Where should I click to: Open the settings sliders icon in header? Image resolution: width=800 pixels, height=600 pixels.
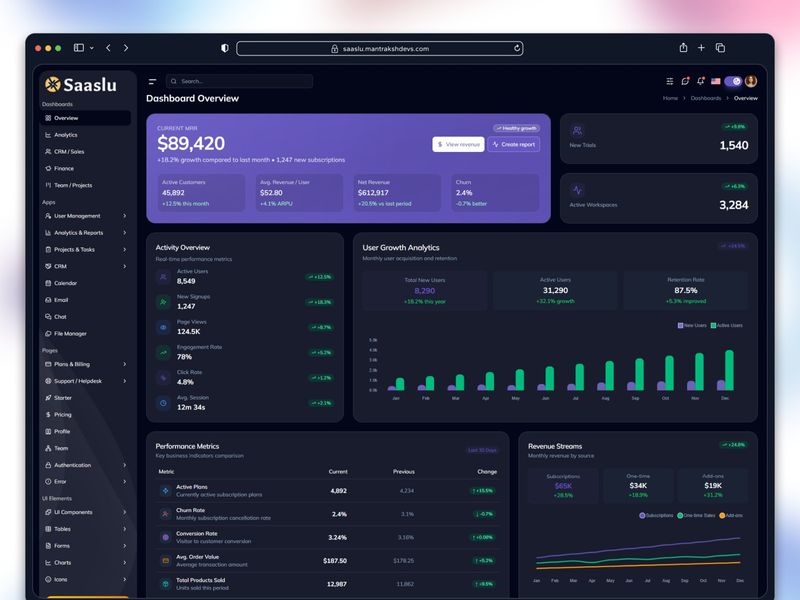point(670,81)
